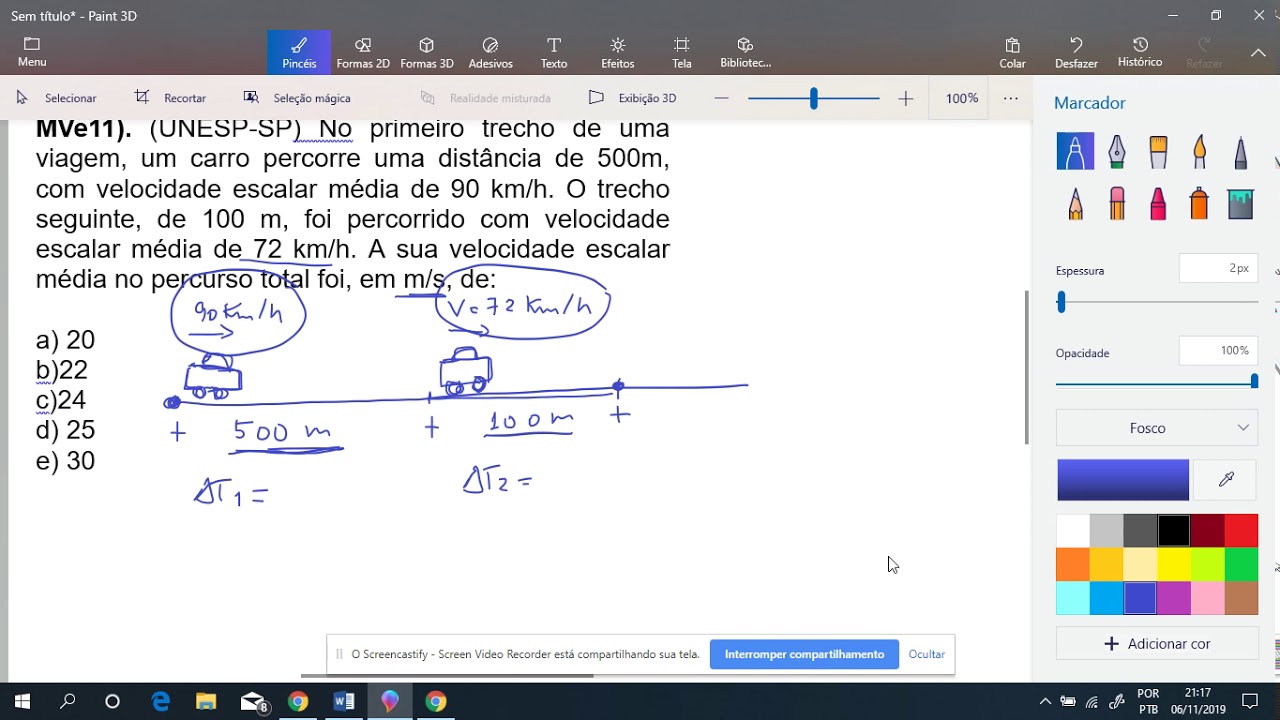Open the more options ellipsis menu
The width and height of the screenshot is (1280, 720).
click(1011, 98)
